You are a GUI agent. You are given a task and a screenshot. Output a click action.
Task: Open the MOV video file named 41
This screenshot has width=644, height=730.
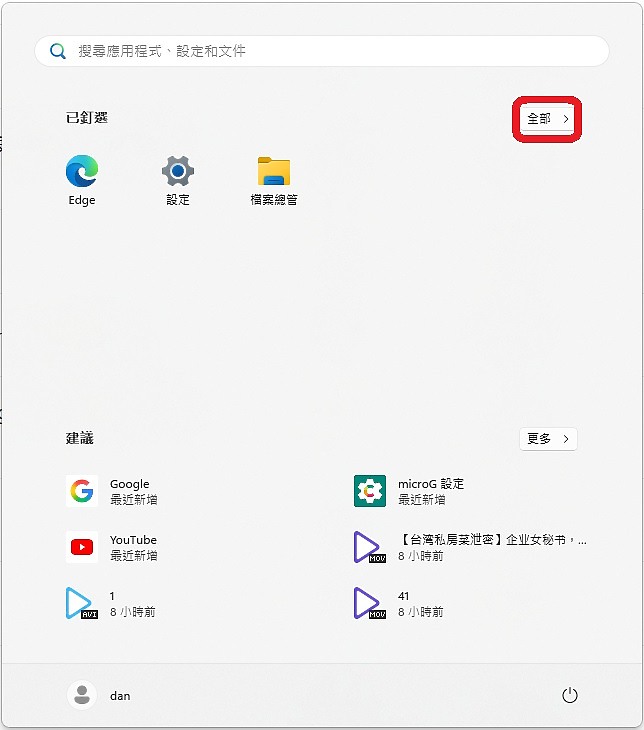tap(399, 603)
